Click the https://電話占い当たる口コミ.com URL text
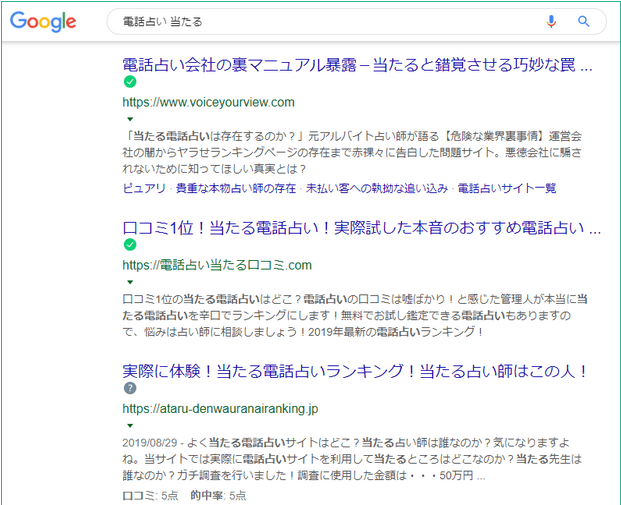The image size is (621, 505). pyautogui.click(x=217, y=265)
